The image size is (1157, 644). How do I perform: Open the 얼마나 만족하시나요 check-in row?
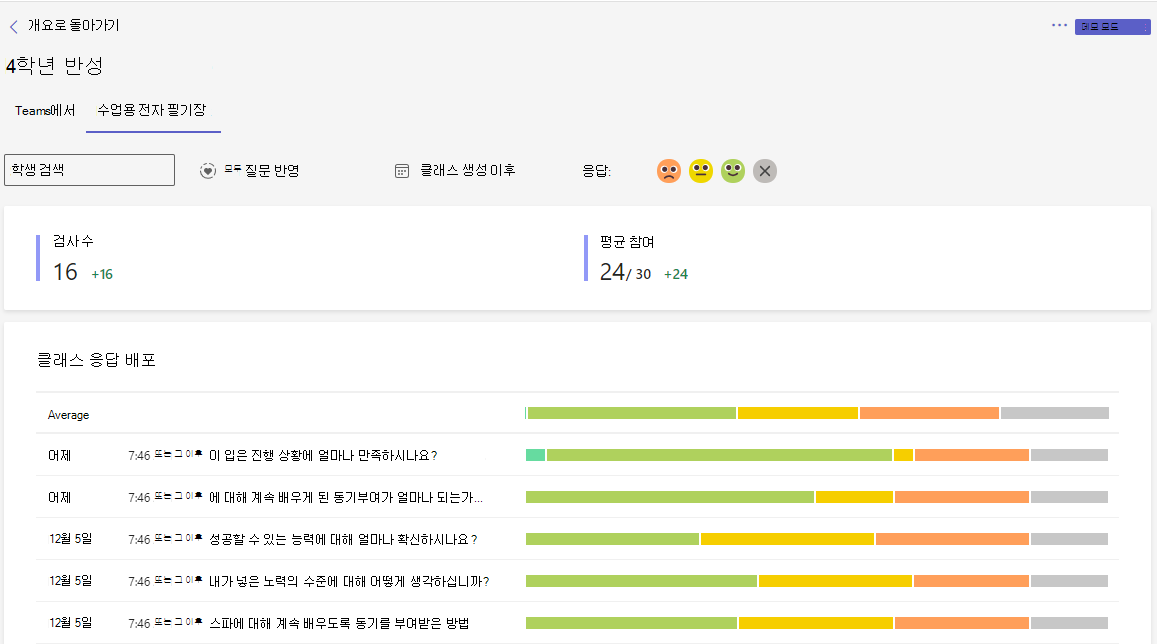point(577,455)
